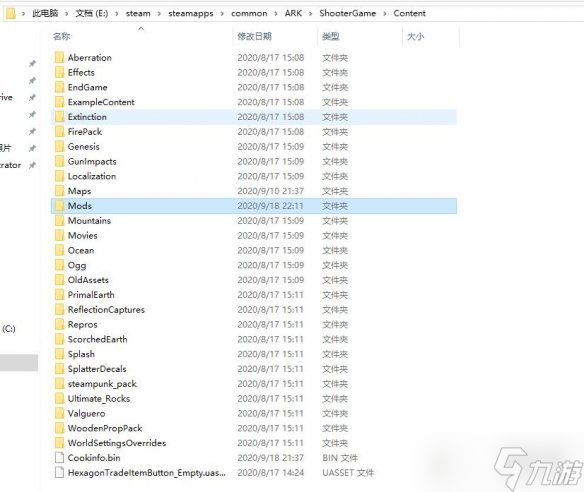
Task: Select the PrimalEarth folder icon
Action: click(59, 295)
